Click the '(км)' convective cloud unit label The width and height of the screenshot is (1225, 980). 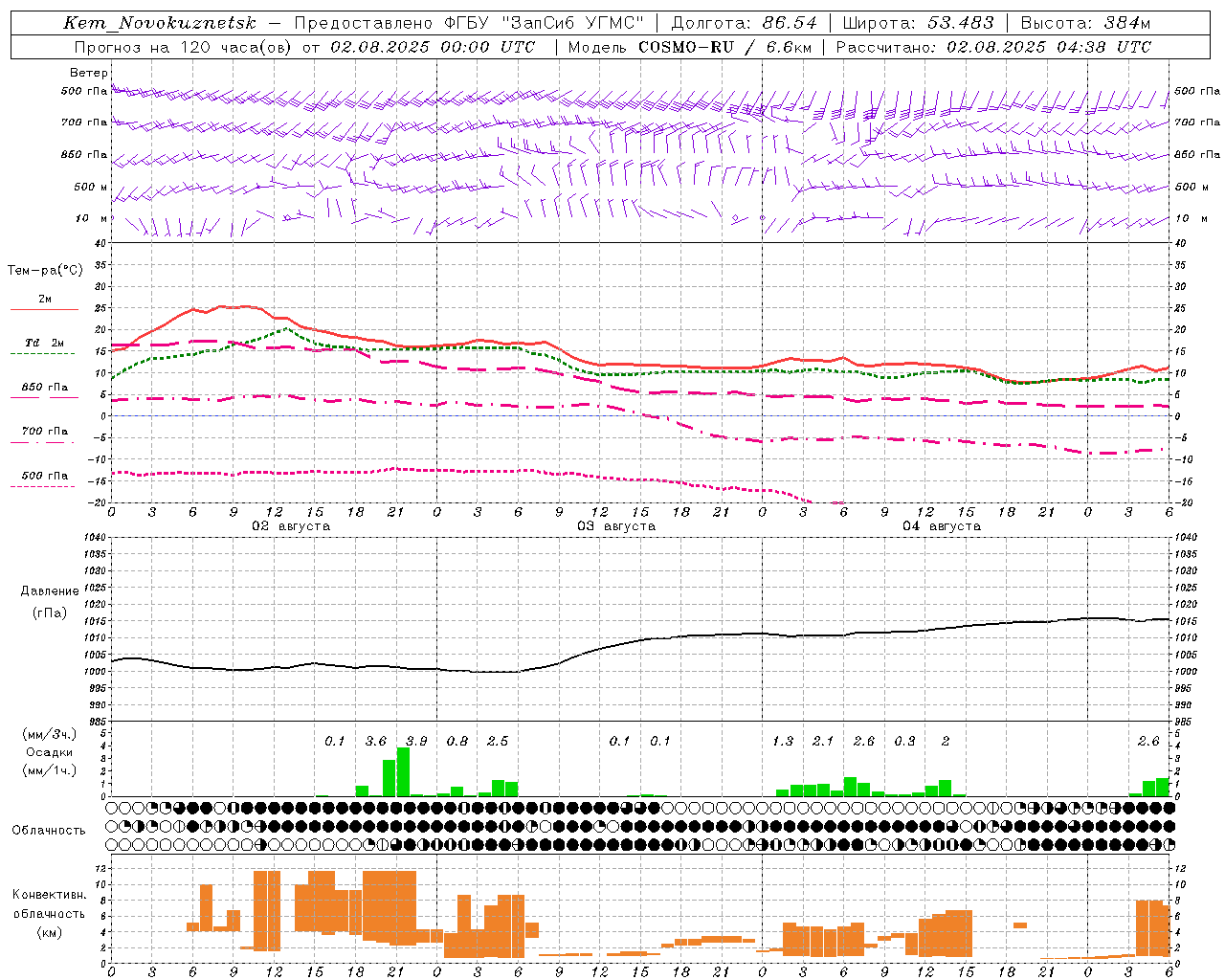(x=49, y=932)
